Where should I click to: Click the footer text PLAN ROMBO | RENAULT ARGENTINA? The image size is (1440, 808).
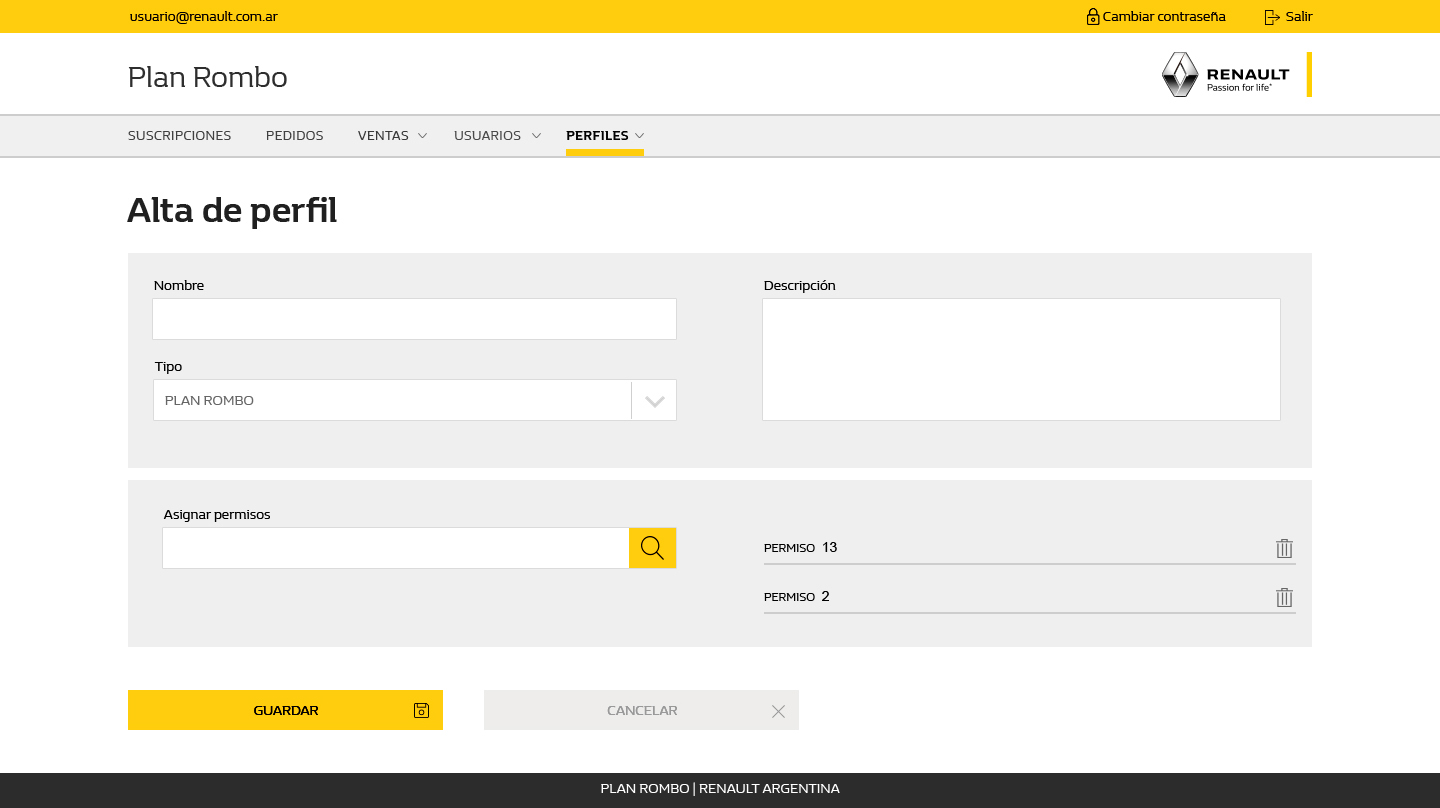[720, 789]
